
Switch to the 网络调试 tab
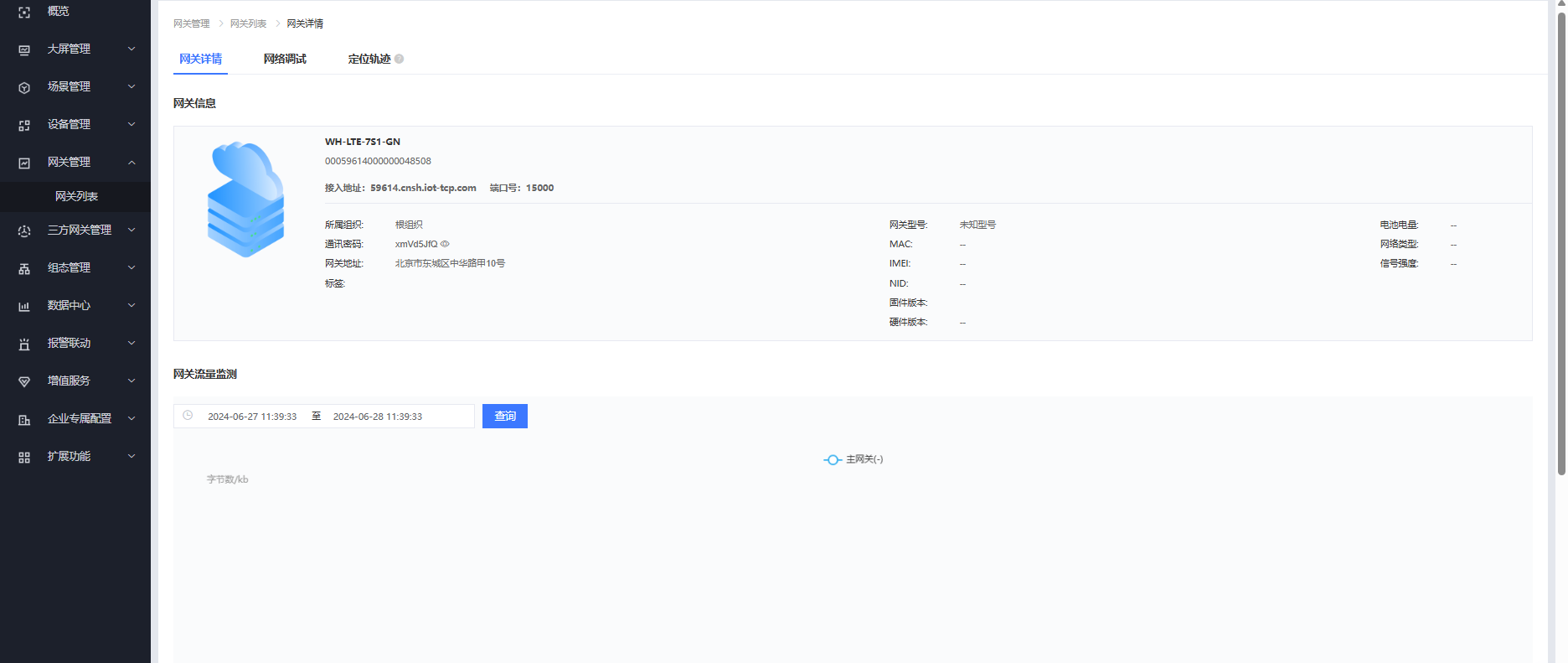pyautogui.click(x=285, y=59)
